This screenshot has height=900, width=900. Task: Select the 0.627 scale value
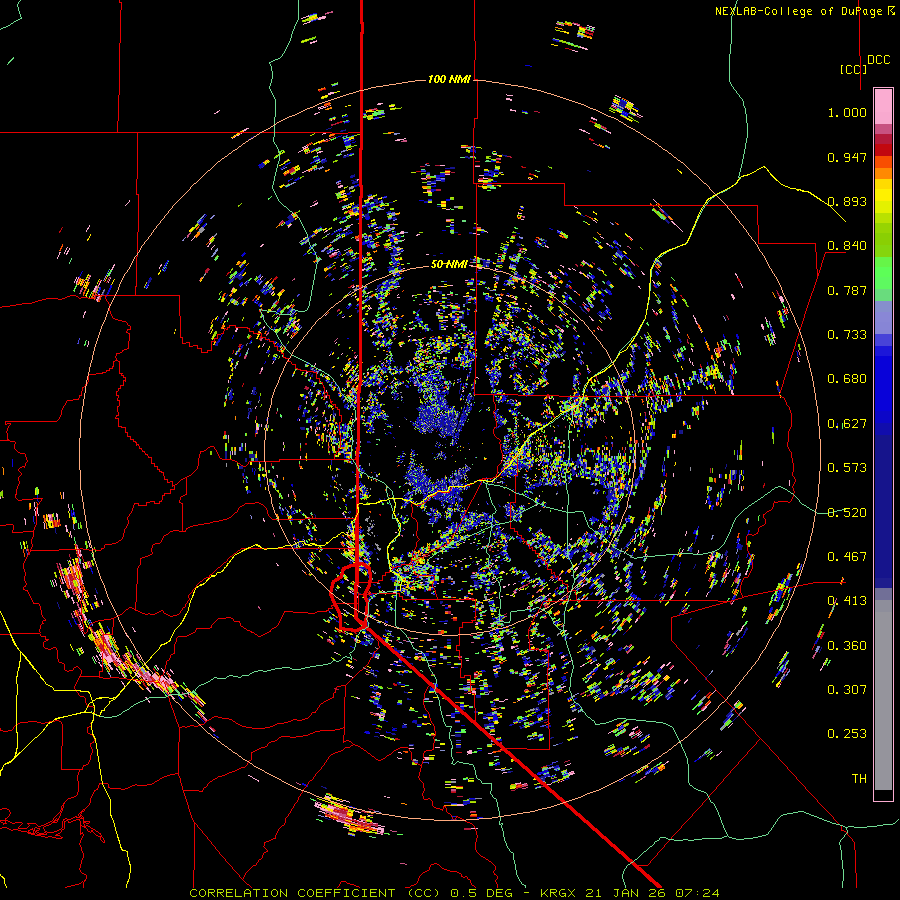[x=847, y=424]
